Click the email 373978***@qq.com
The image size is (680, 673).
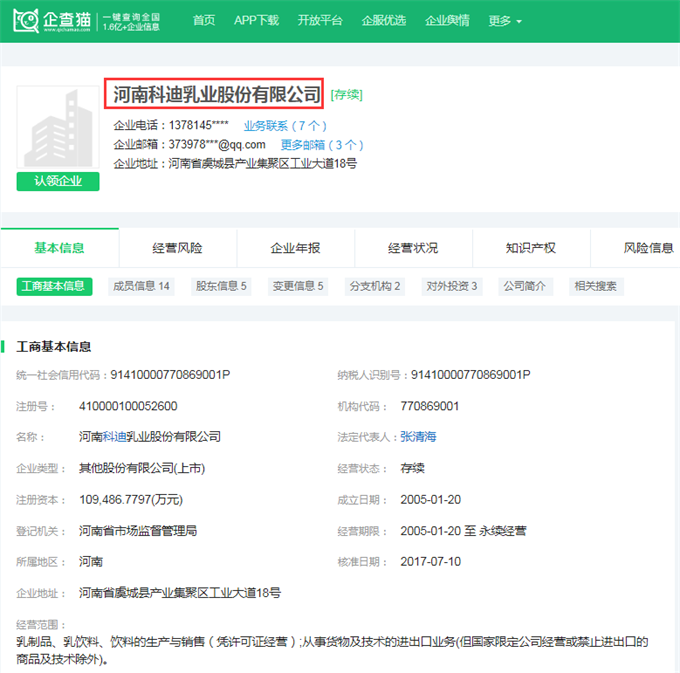point(217,144)
